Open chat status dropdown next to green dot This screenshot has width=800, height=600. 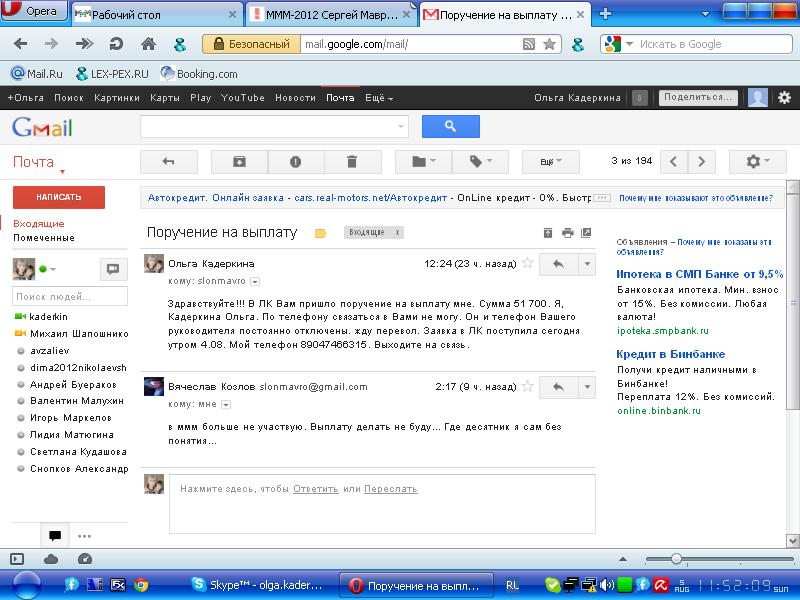point(53,269)
